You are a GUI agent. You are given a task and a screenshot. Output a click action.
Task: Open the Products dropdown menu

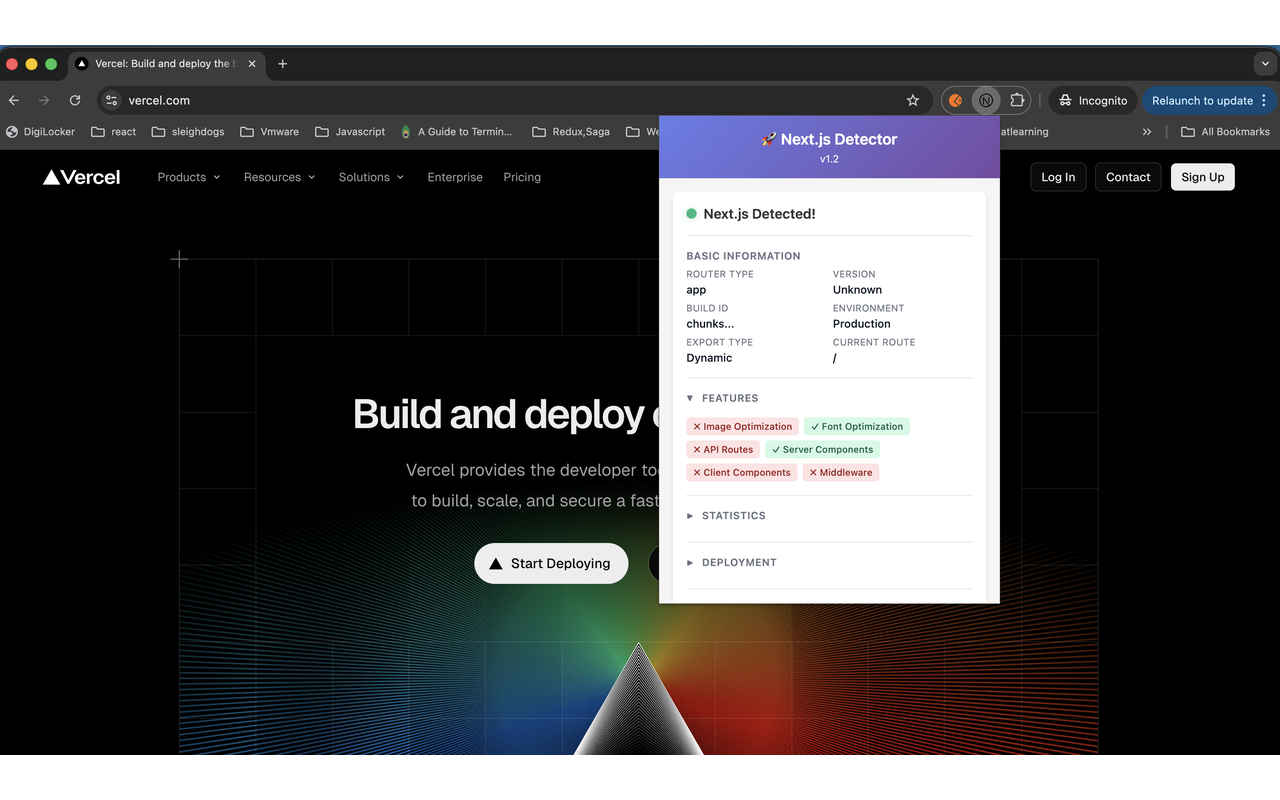pos(188,177)
